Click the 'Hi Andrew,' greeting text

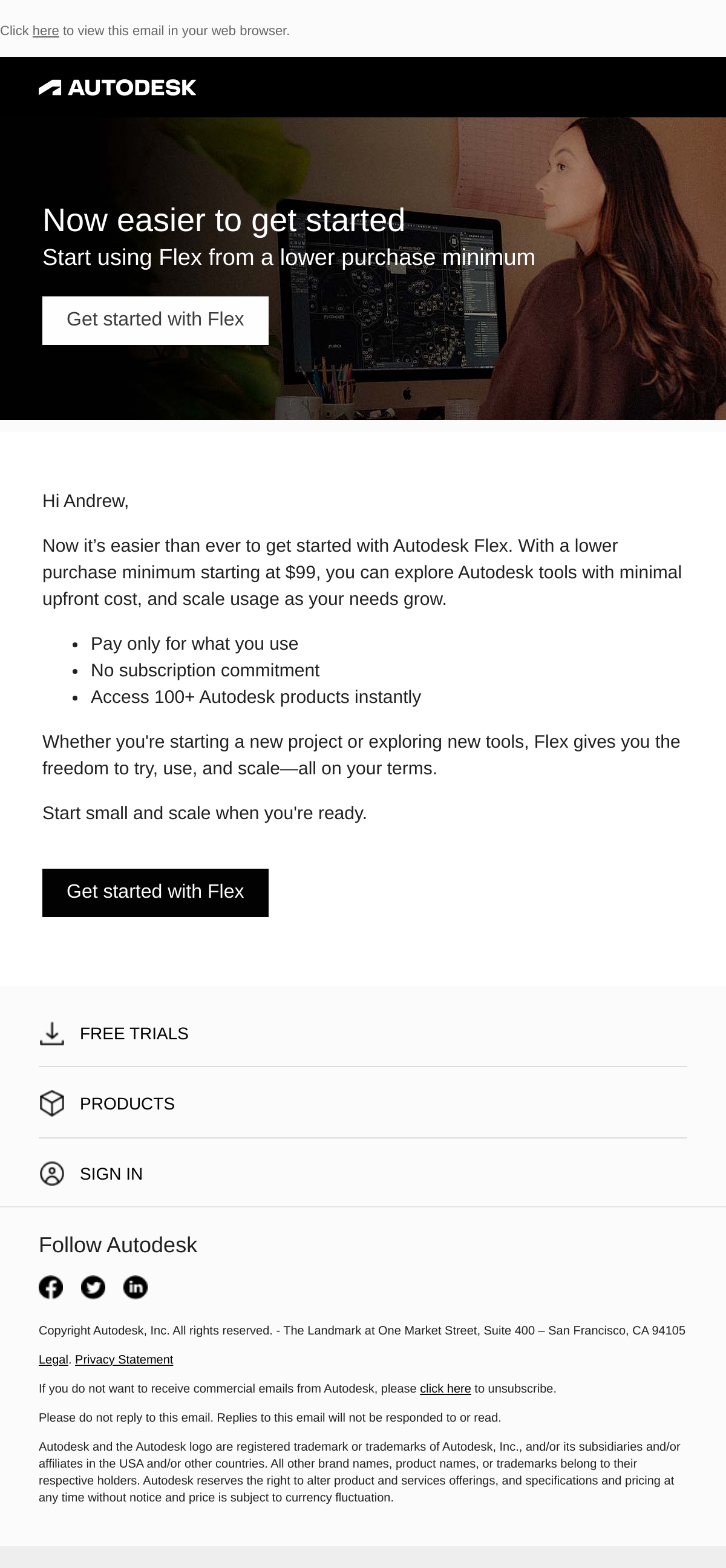(x=85, y=501)
